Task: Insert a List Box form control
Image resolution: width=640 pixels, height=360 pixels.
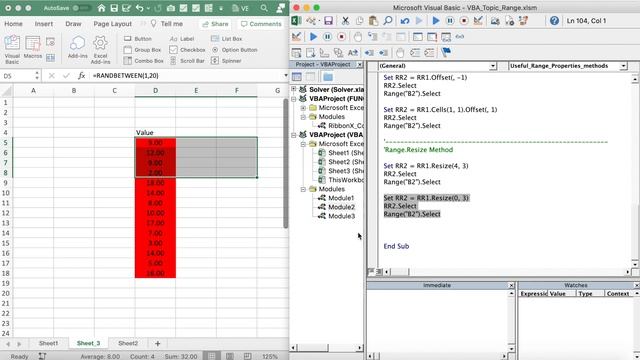Action: pos(227,39)
